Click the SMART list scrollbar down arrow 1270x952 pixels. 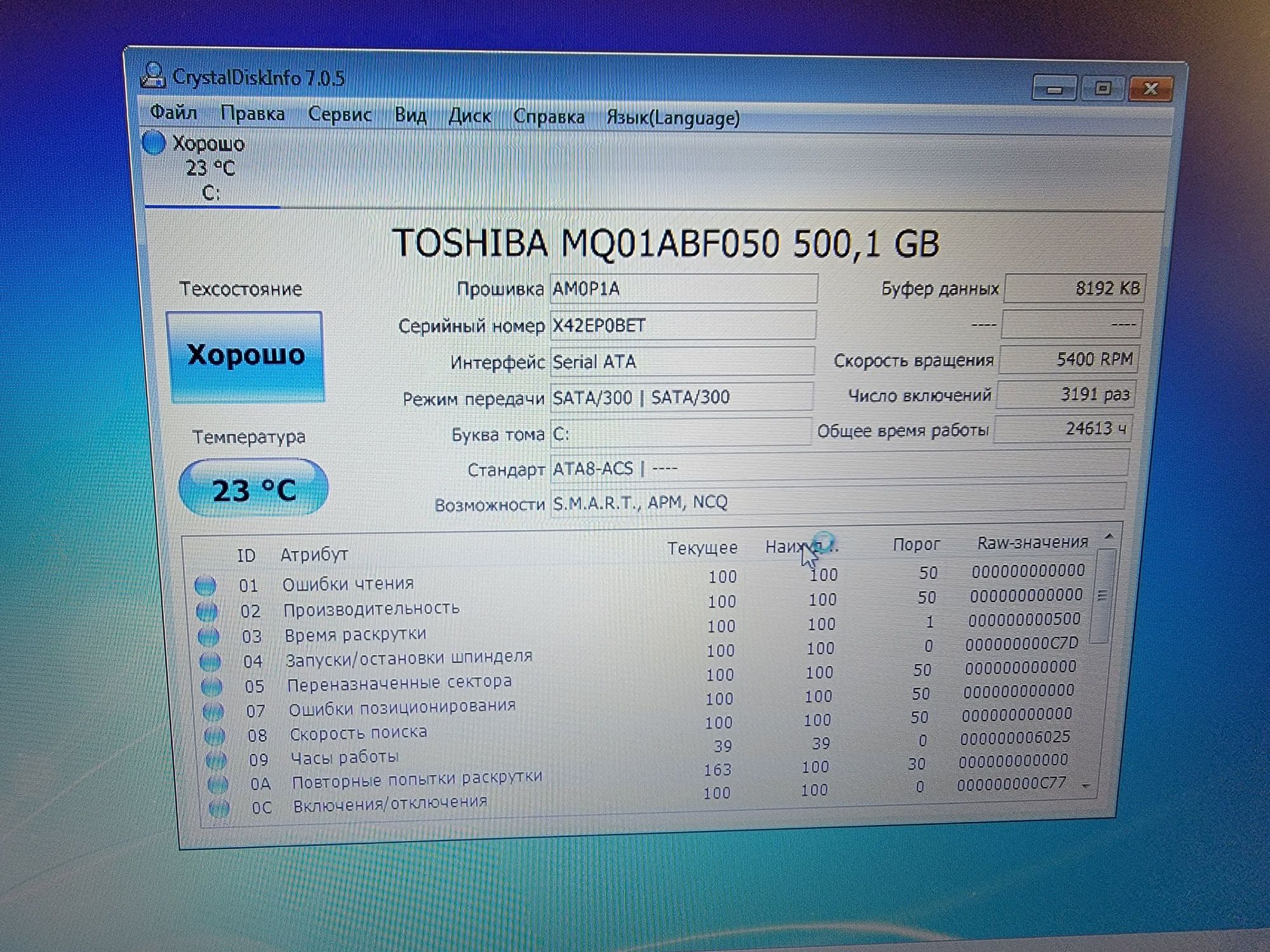click(1086, 786)
